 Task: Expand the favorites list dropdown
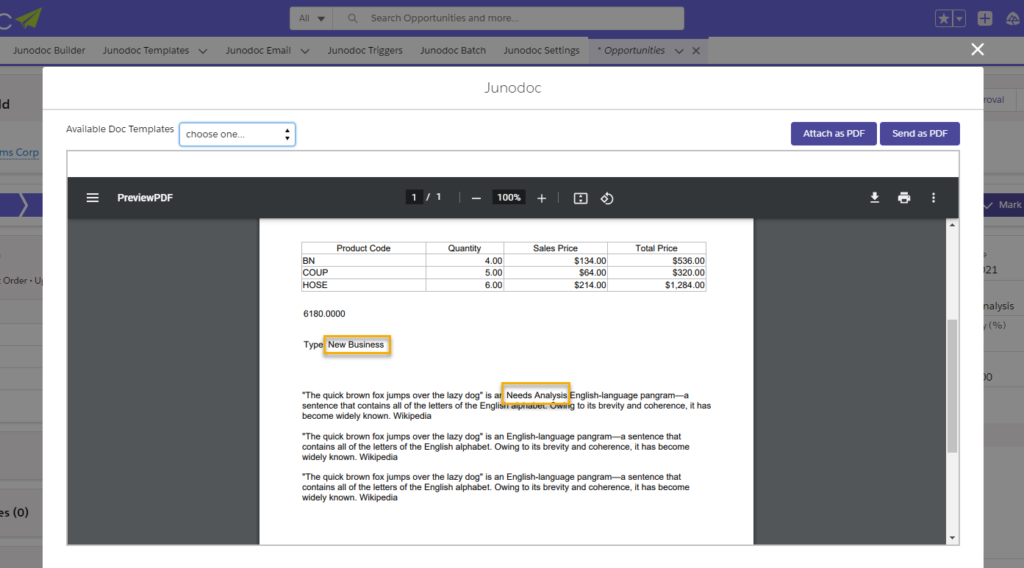959,19
